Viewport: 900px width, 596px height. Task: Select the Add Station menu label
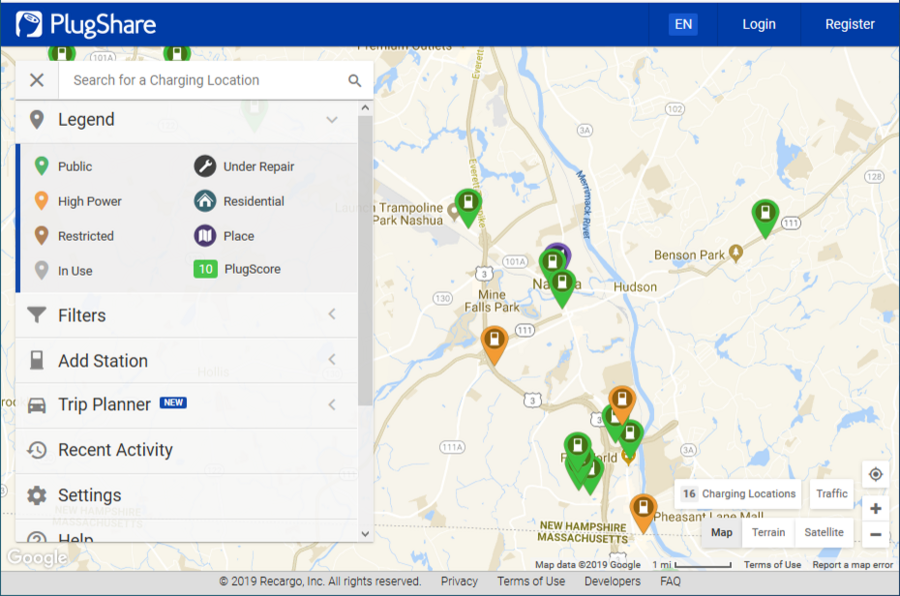click(103, 361)
